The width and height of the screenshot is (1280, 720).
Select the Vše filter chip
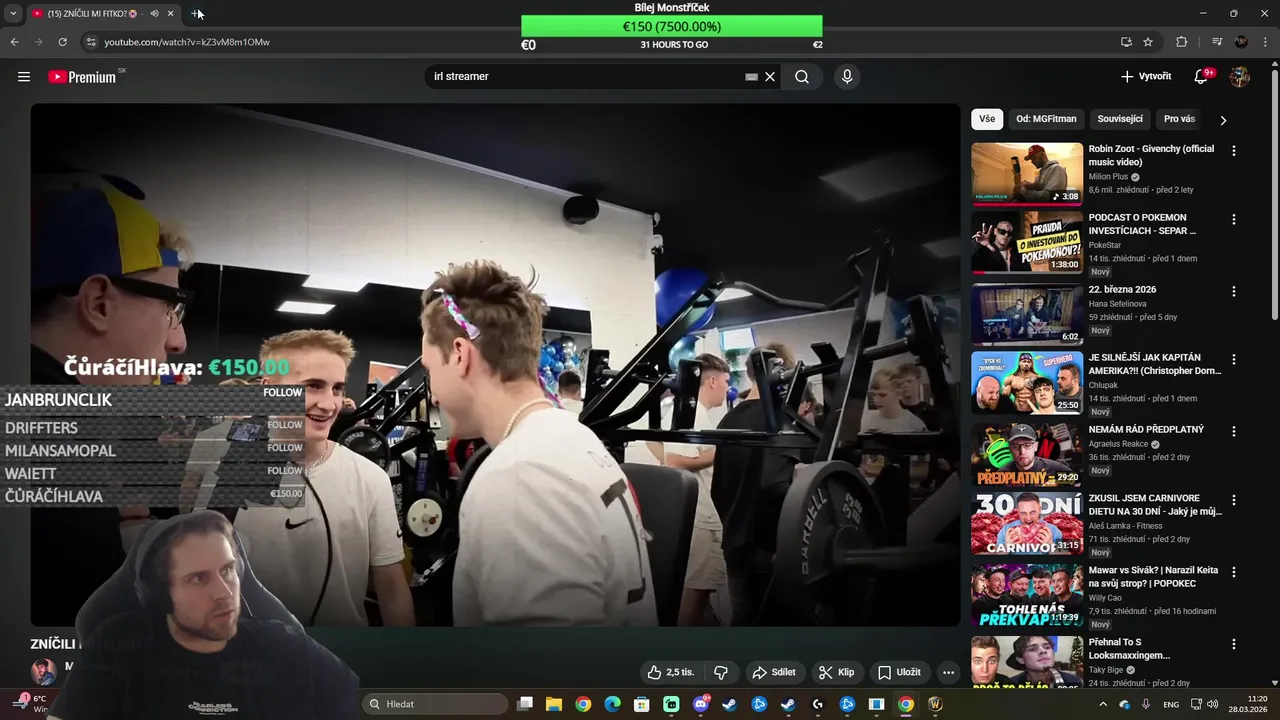[987, 119]
